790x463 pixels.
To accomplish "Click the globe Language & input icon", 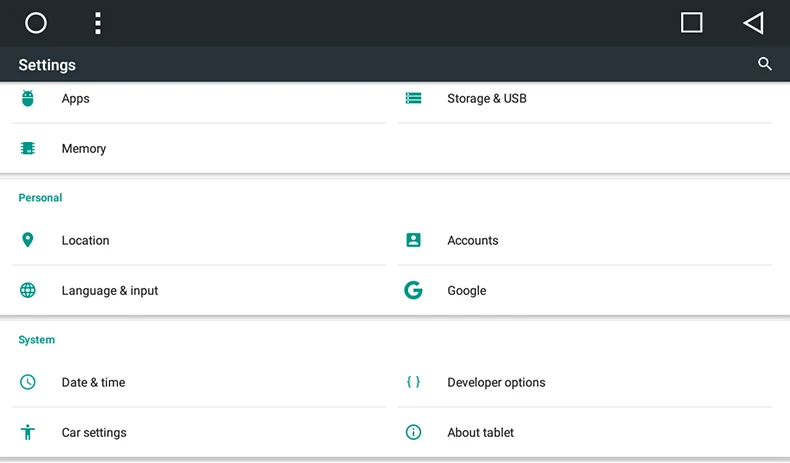I will click(28, 290).
